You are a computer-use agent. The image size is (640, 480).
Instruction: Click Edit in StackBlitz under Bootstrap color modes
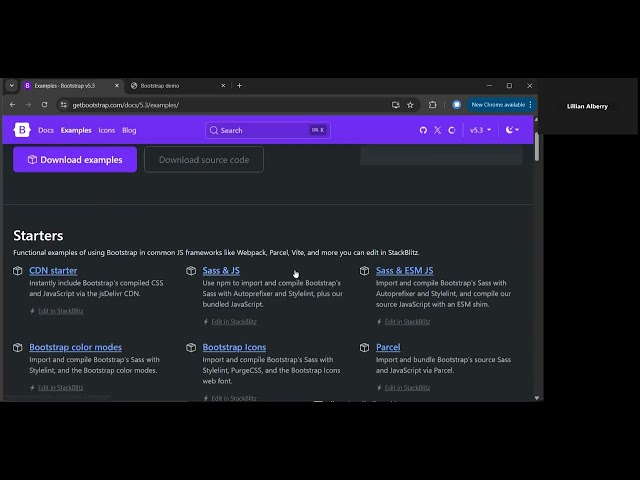point(60,388)
